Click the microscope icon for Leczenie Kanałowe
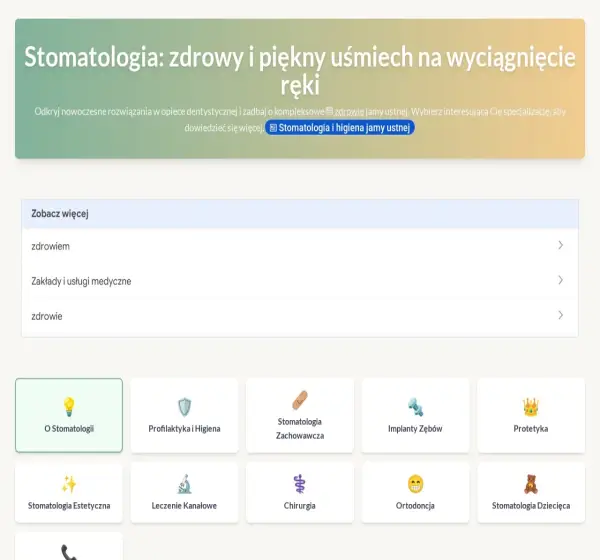 (184, 484)
